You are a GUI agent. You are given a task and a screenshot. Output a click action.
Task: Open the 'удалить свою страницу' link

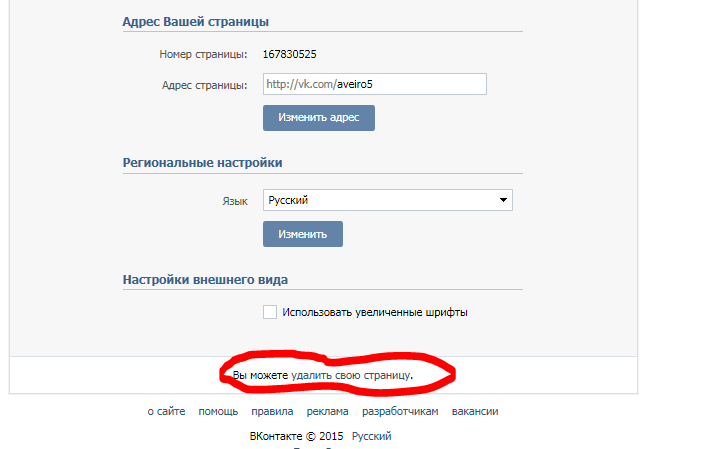351,375
